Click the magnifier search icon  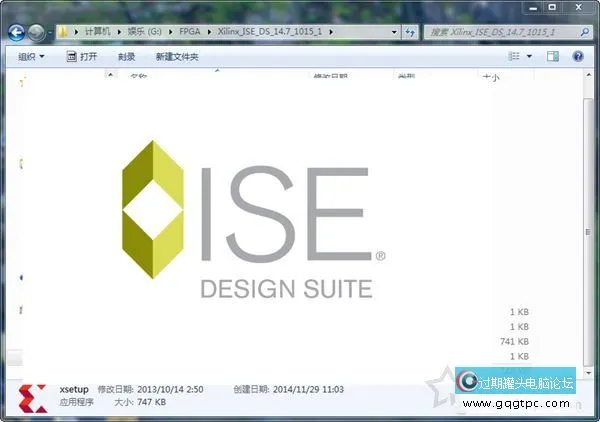584,32
